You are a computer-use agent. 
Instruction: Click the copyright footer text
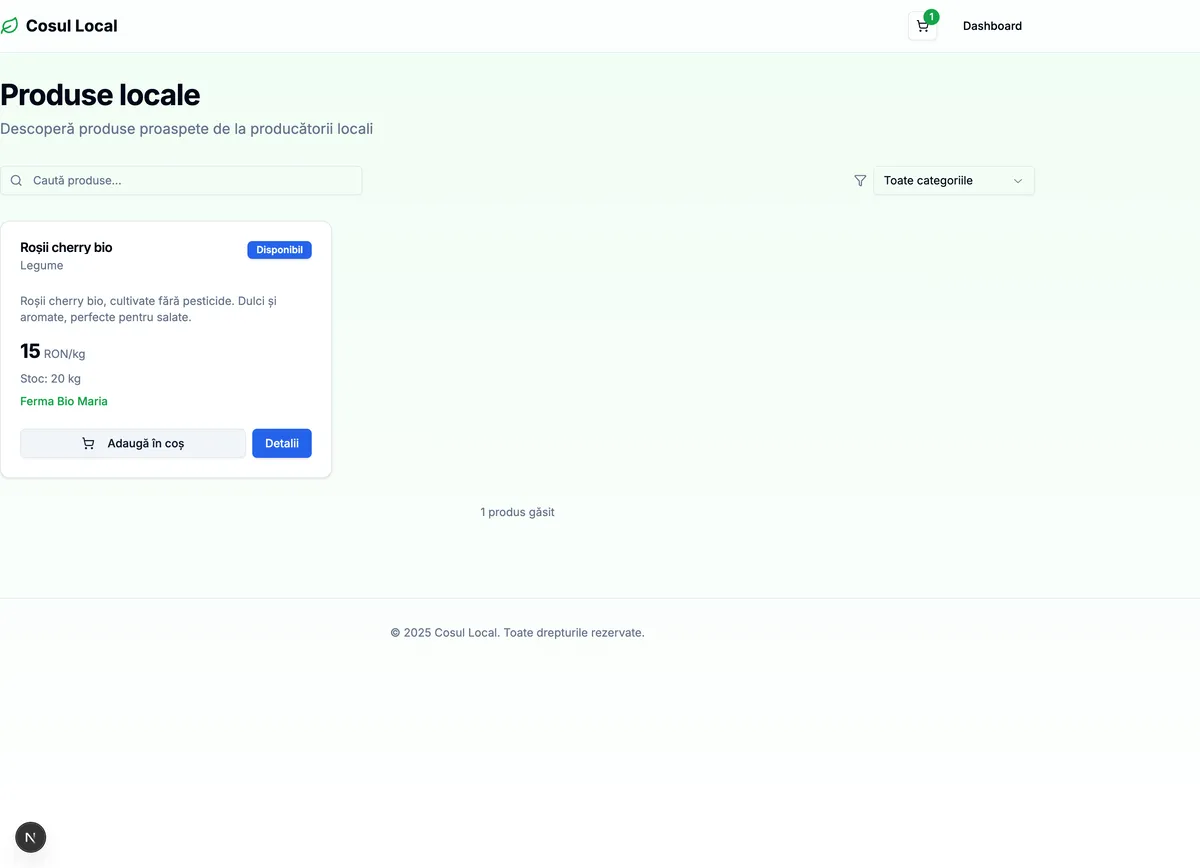click(x=517, y=633)
